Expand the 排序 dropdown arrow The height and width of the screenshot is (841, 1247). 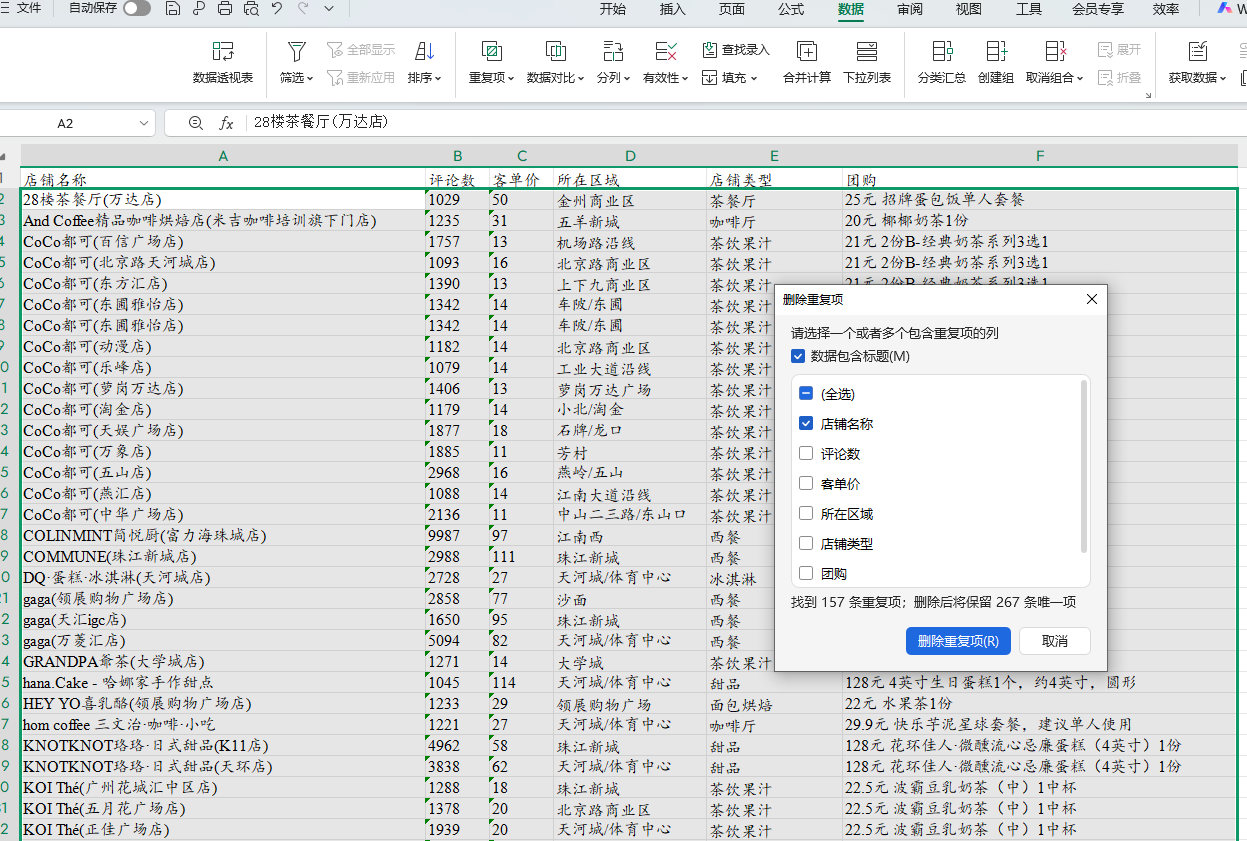point(438,78)
